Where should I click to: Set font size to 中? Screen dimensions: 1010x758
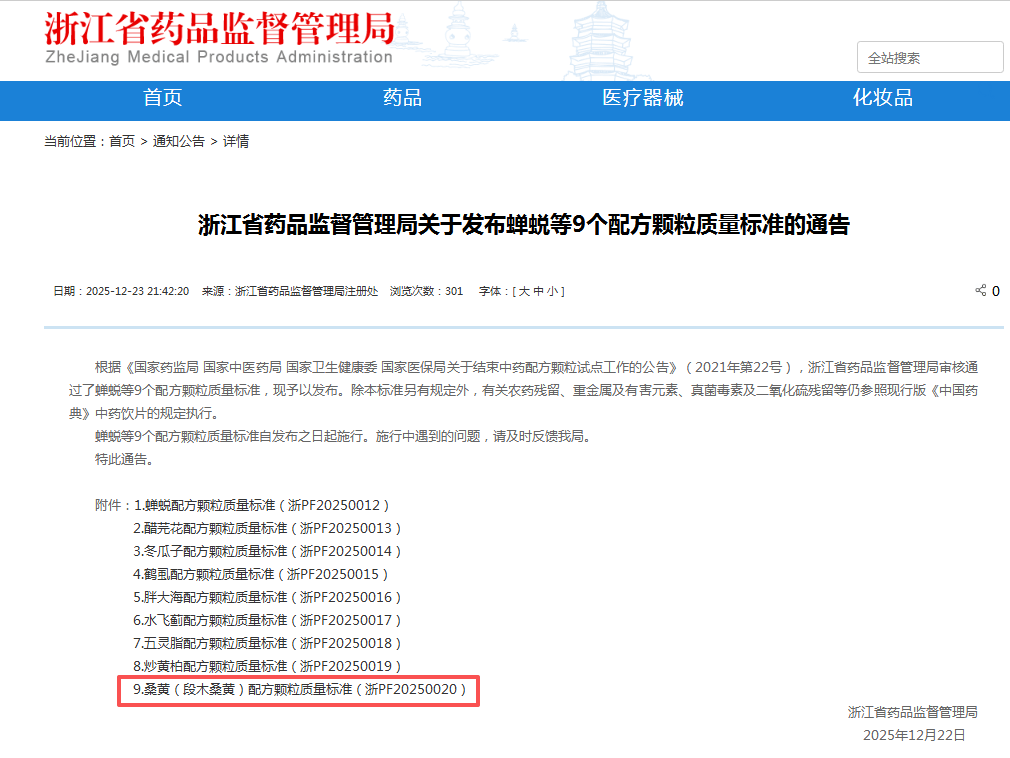[x=538, y=291]
